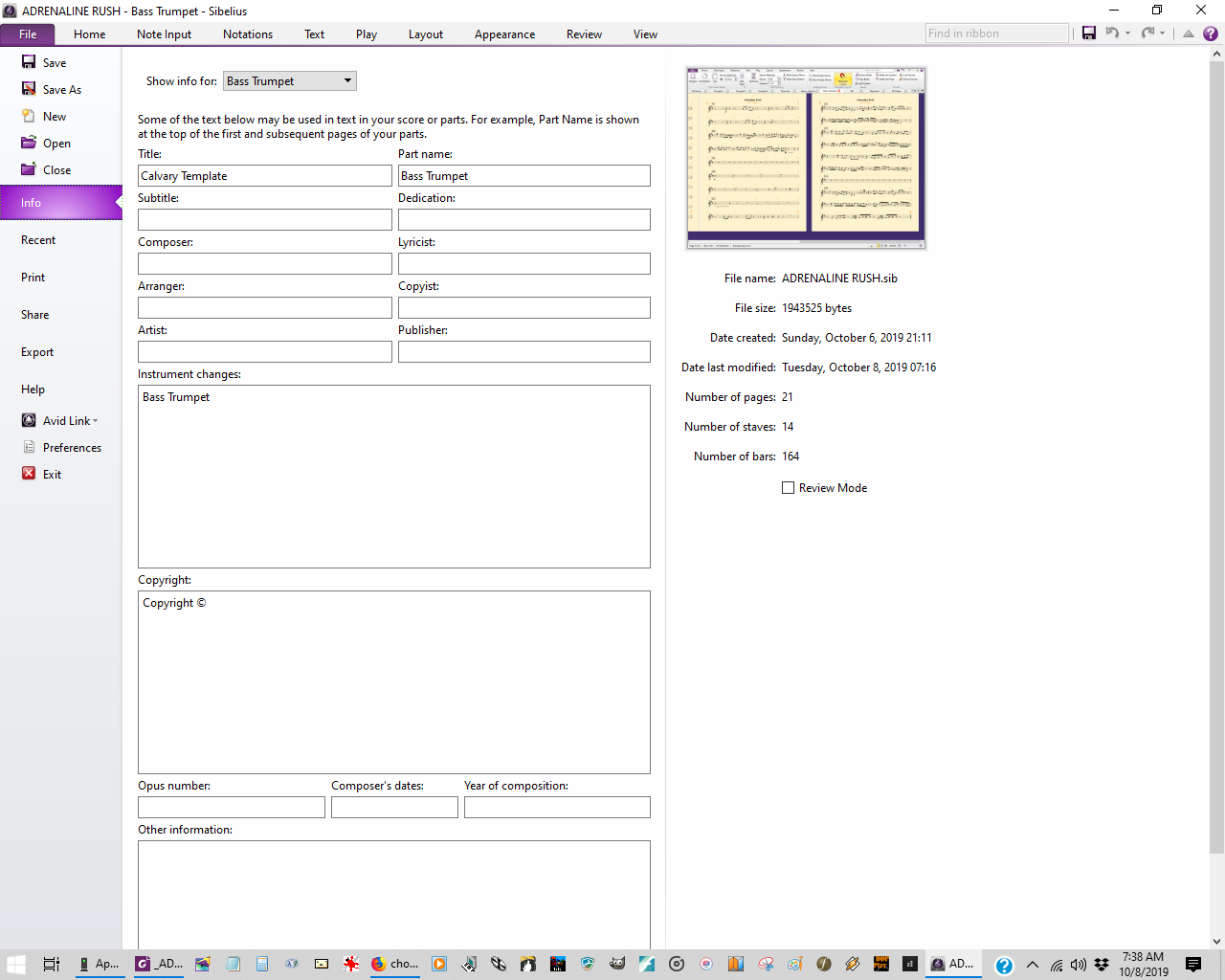Click the Lyricist input field
Screen dimensions: 1225x980
[524, 264]
